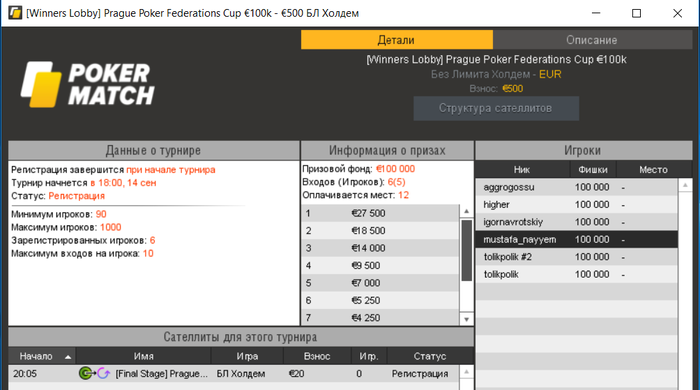Sort satellites by Имя column
Image resolution: width=700 pixels, height=390 pixels.
click(143, 356)
